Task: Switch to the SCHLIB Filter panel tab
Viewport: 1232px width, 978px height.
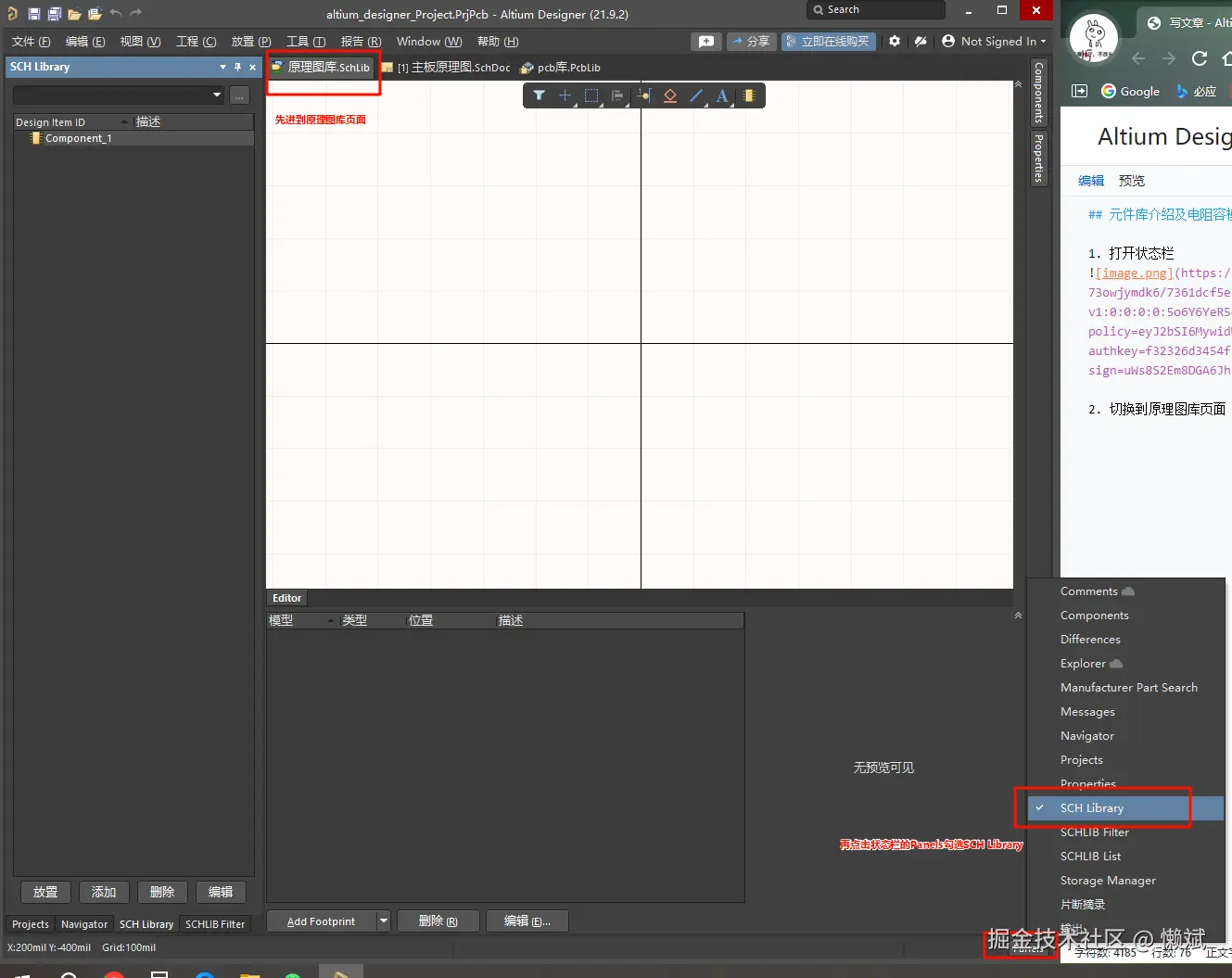Action: [x=215, y=924]
